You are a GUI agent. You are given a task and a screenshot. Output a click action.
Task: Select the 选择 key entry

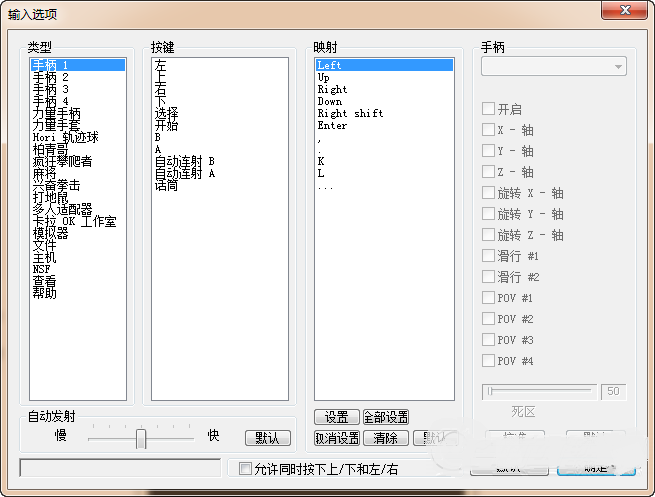[x=166, y=113]
